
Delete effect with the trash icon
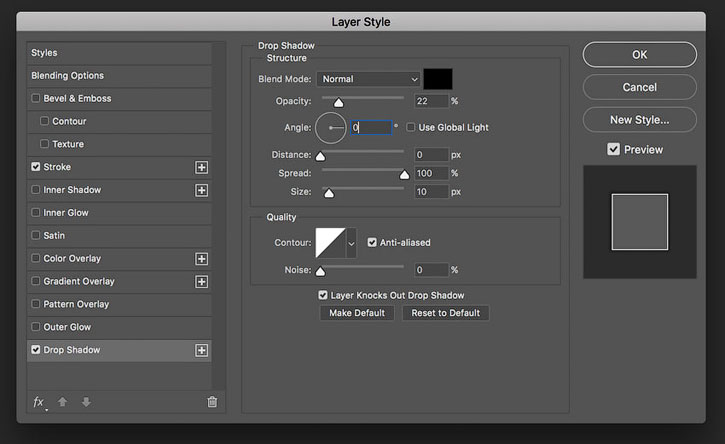tap(212, 402)
